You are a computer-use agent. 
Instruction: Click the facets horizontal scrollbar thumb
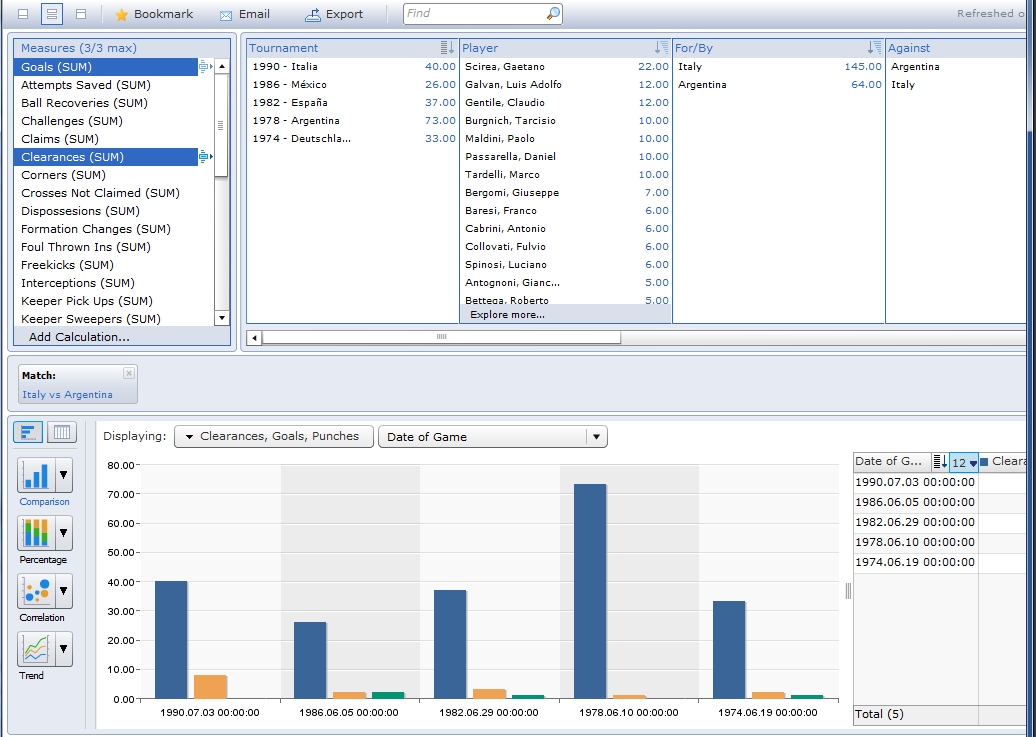(441, 337)
